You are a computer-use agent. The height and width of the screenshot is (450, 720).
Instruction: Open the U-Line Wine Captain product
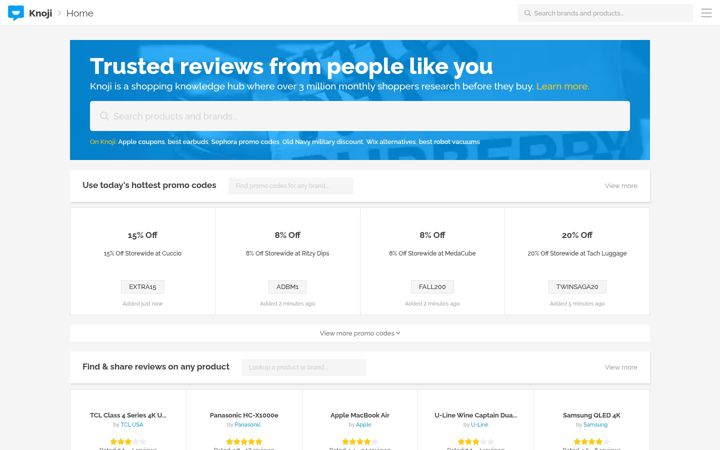coord(475,415)
